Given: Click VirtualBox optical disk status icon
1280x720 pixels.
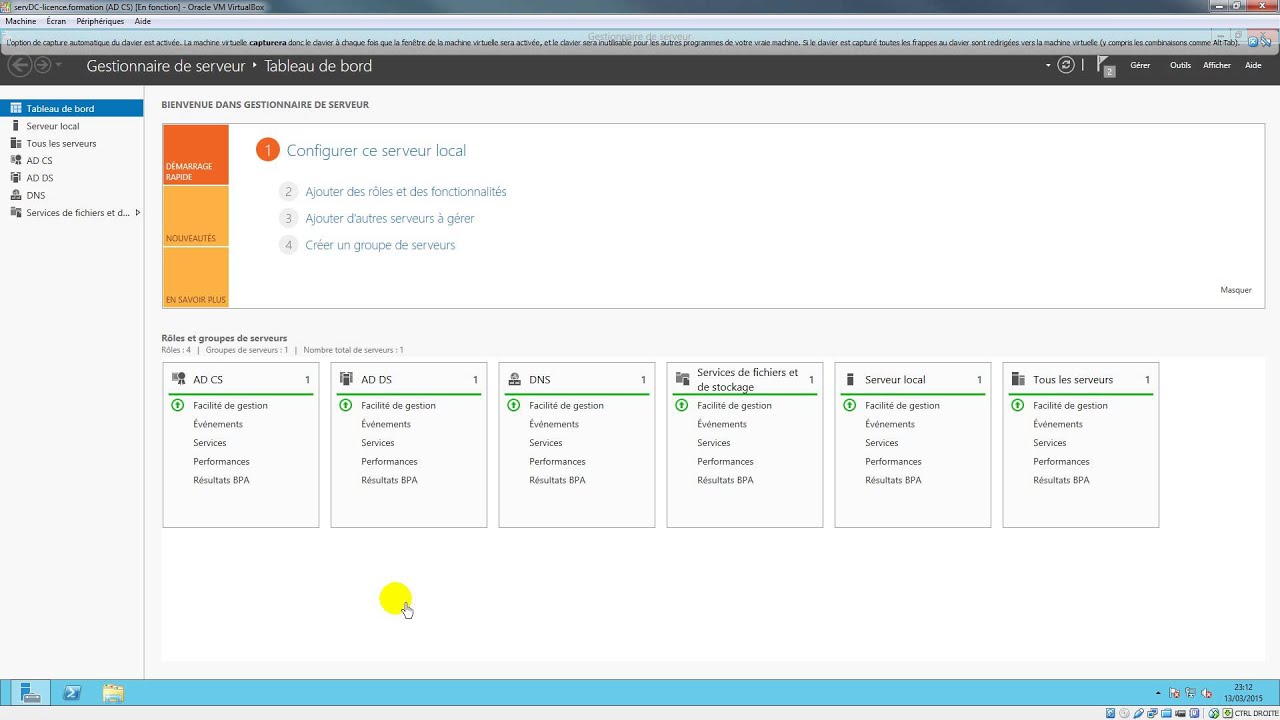Looking at the screenshot, I should [1124, 713].
